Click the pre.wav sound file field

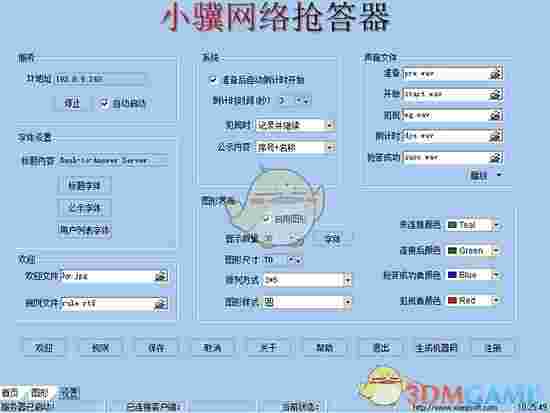[446, 74]
